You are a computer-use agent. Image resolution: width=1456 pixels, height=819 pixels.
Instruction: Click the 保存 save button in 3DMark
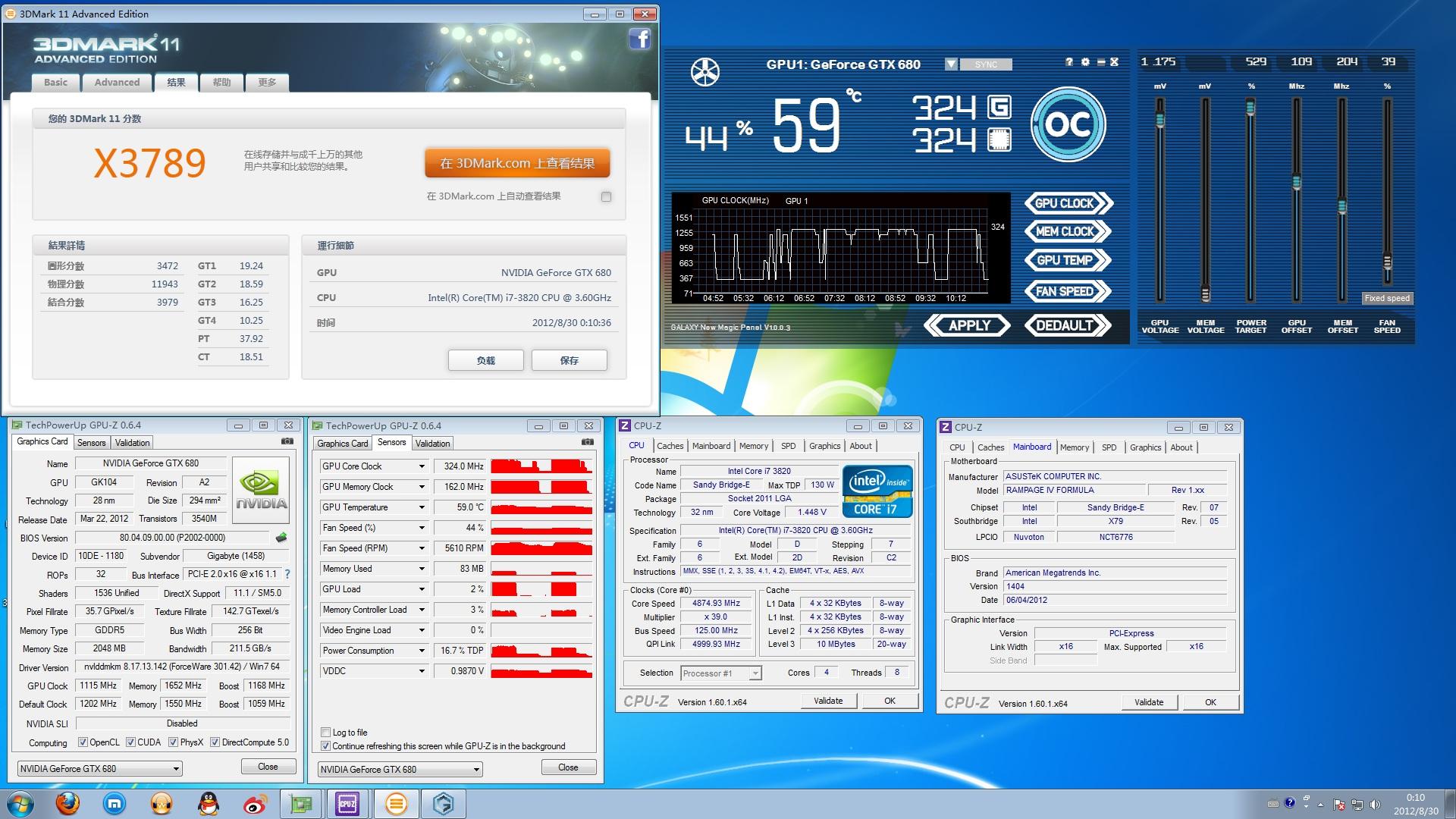tap(569, 360)
